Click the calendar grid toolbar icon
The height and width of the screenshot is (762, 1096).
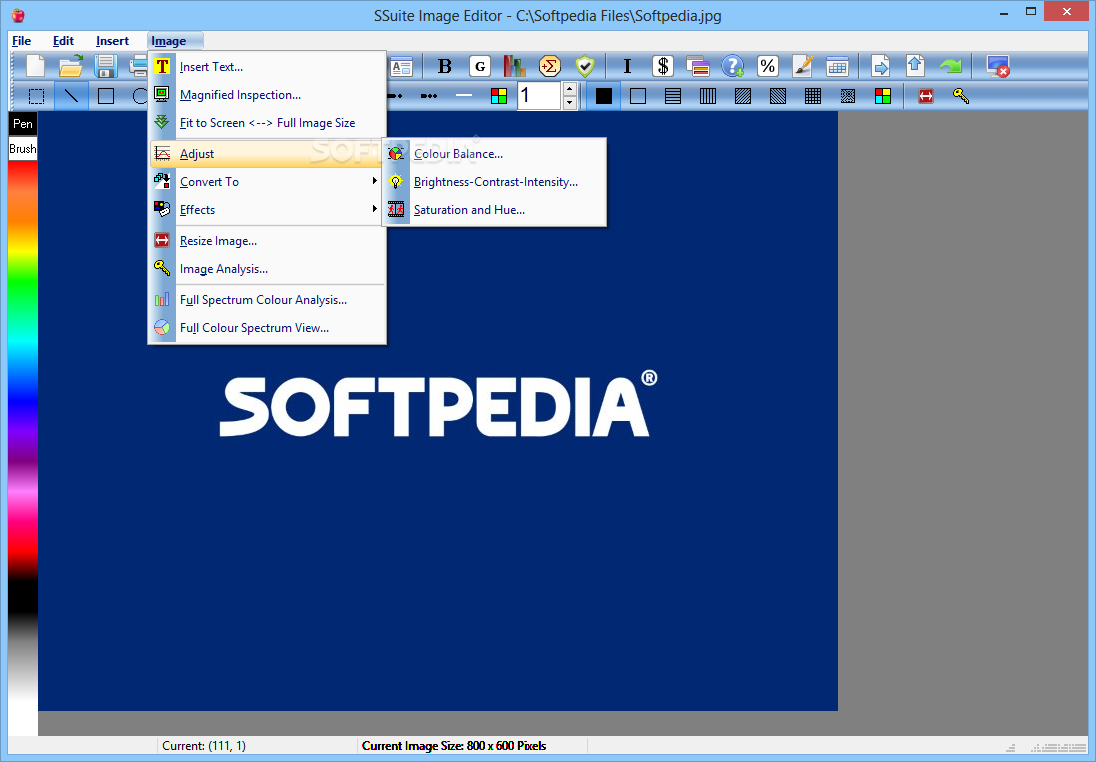tap(837, 66)
